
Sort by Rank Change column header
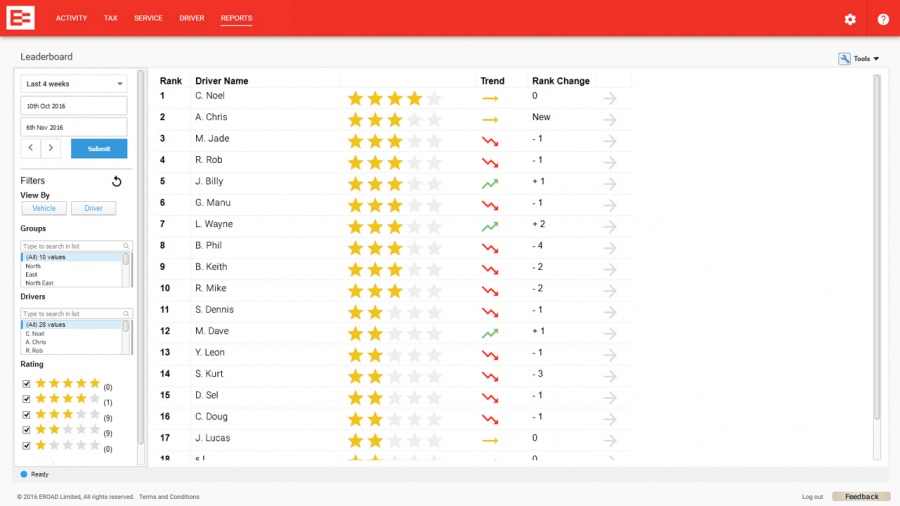tap(561, 81)
